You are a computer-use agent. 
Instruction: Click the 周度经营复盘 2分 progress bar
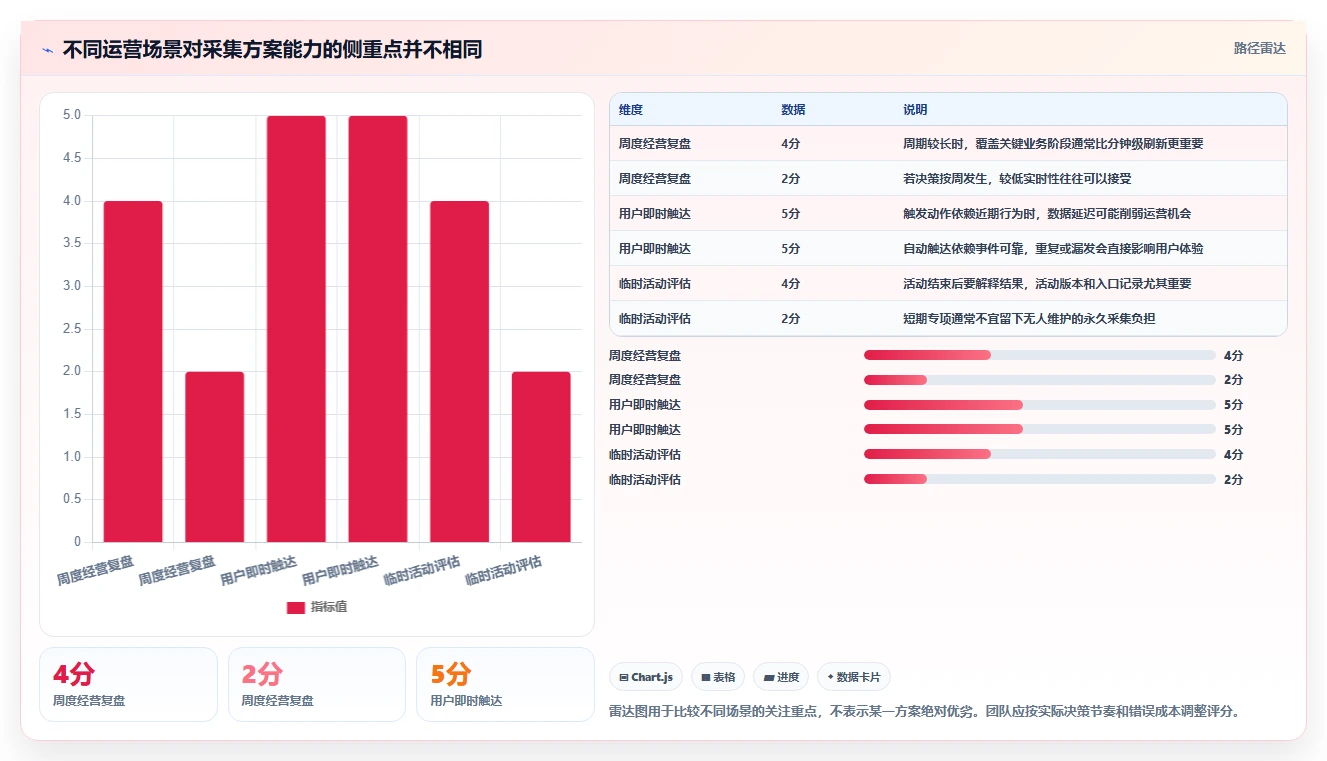point(1039,380)
